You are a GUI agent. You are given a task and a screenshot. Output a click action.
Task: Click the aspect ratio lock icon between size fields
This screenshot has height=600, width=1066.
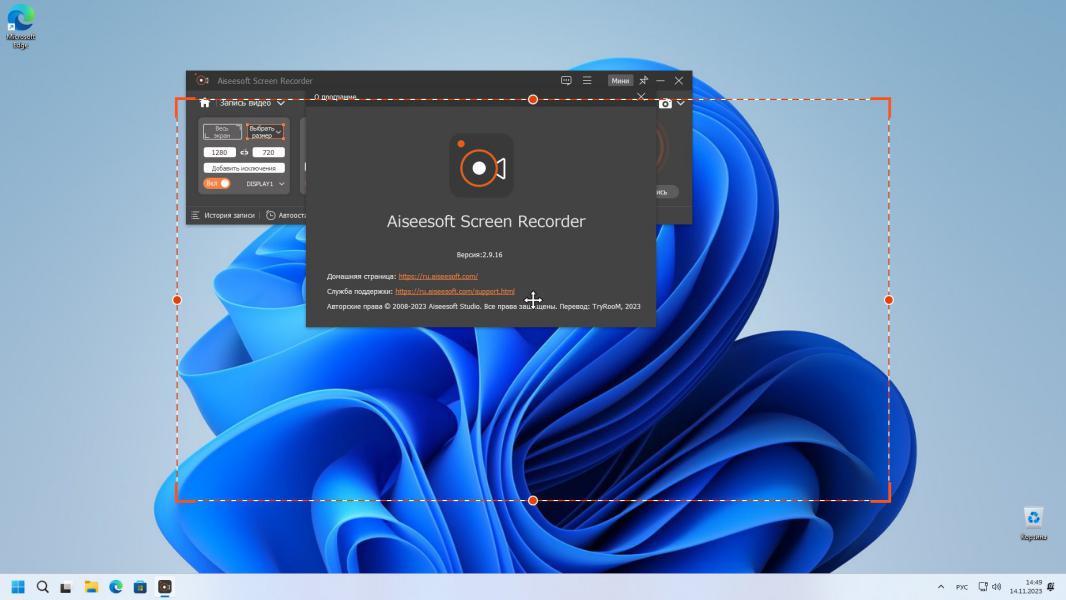coord(244,152)
